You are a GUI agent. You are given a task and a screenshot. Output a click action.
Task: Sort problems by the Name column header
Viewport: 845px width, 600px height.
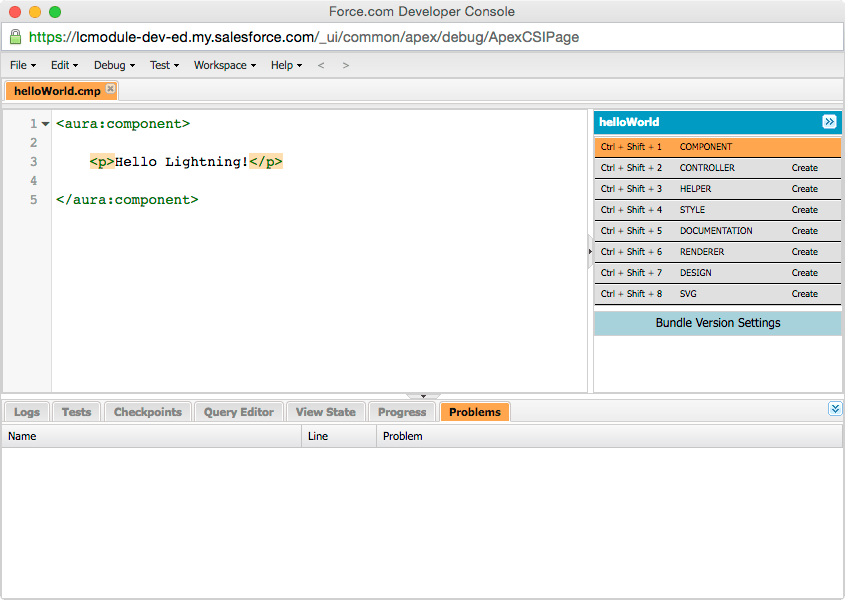pos(151,436)
